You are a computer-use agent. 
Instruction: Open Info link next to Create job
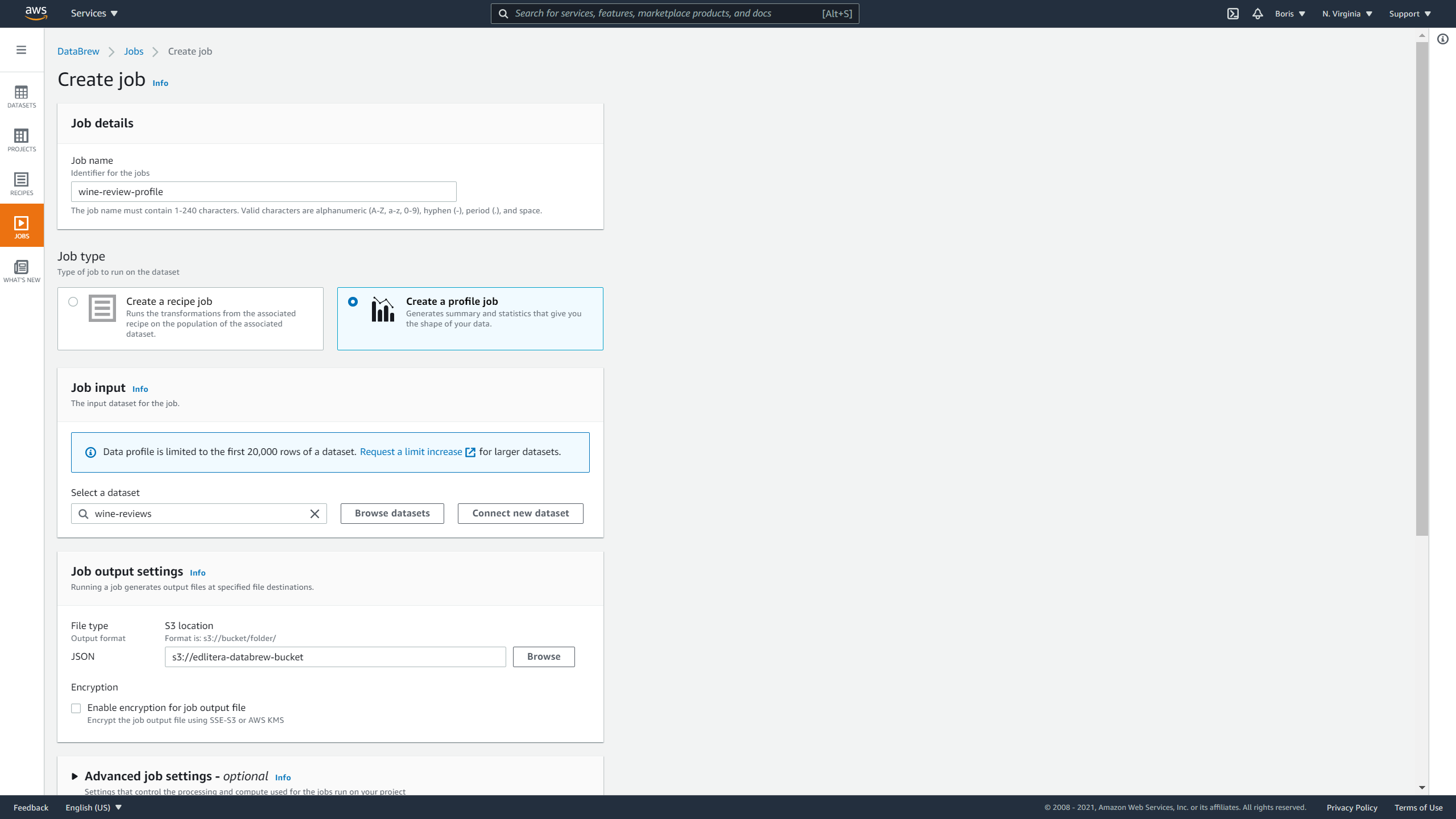[160, 83]
